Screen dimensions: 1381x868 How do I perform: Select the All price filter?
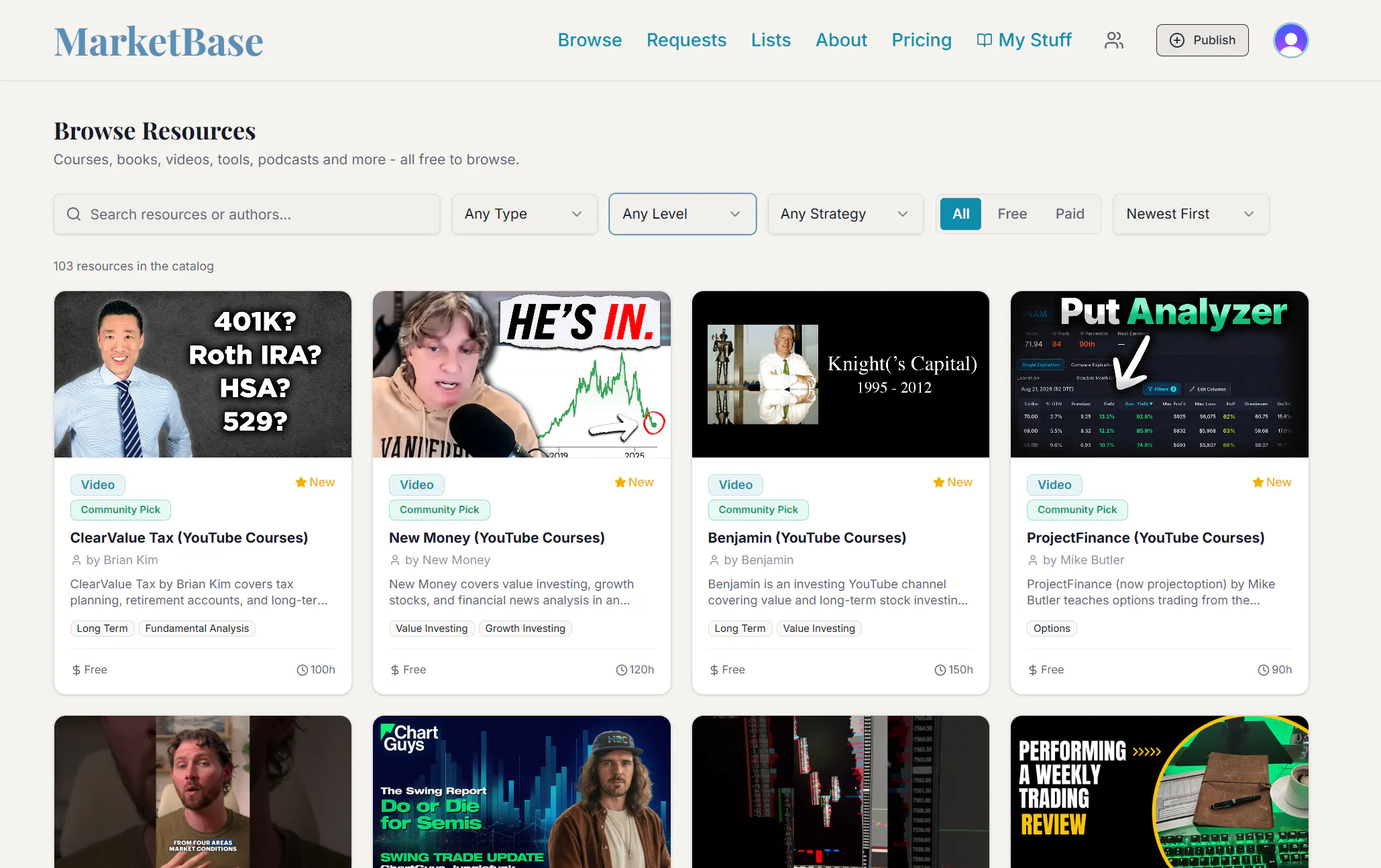pyautogui.click(x=960, y=214)
